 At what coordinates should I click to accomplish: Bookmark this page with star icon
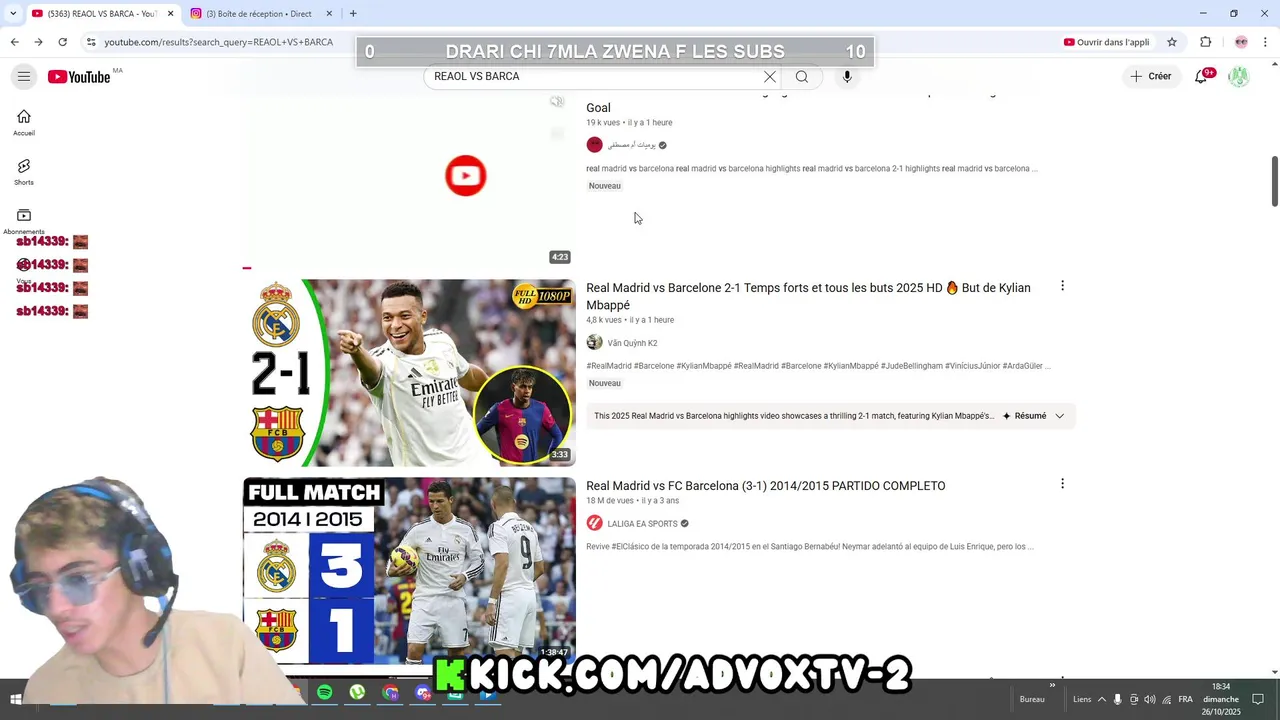pyautogui.click(x=1172, y=42)
